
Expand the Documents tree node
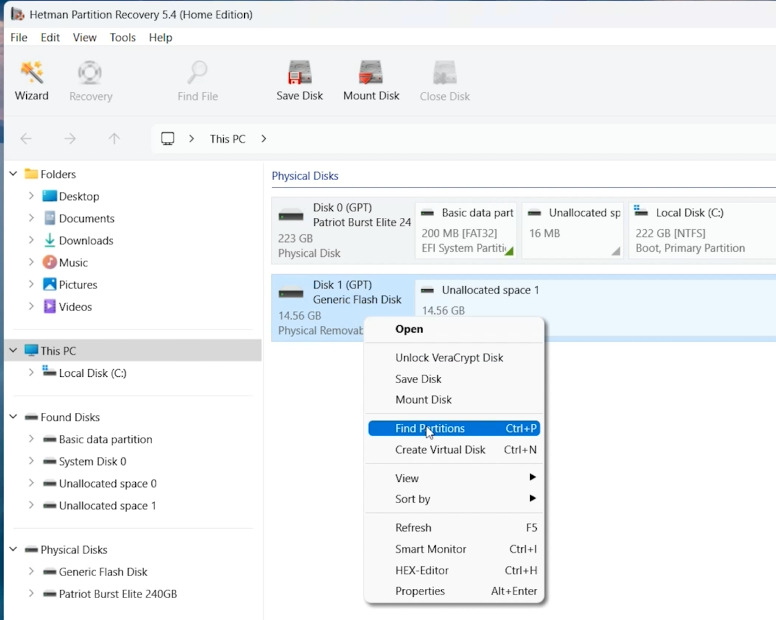[31, 218]
